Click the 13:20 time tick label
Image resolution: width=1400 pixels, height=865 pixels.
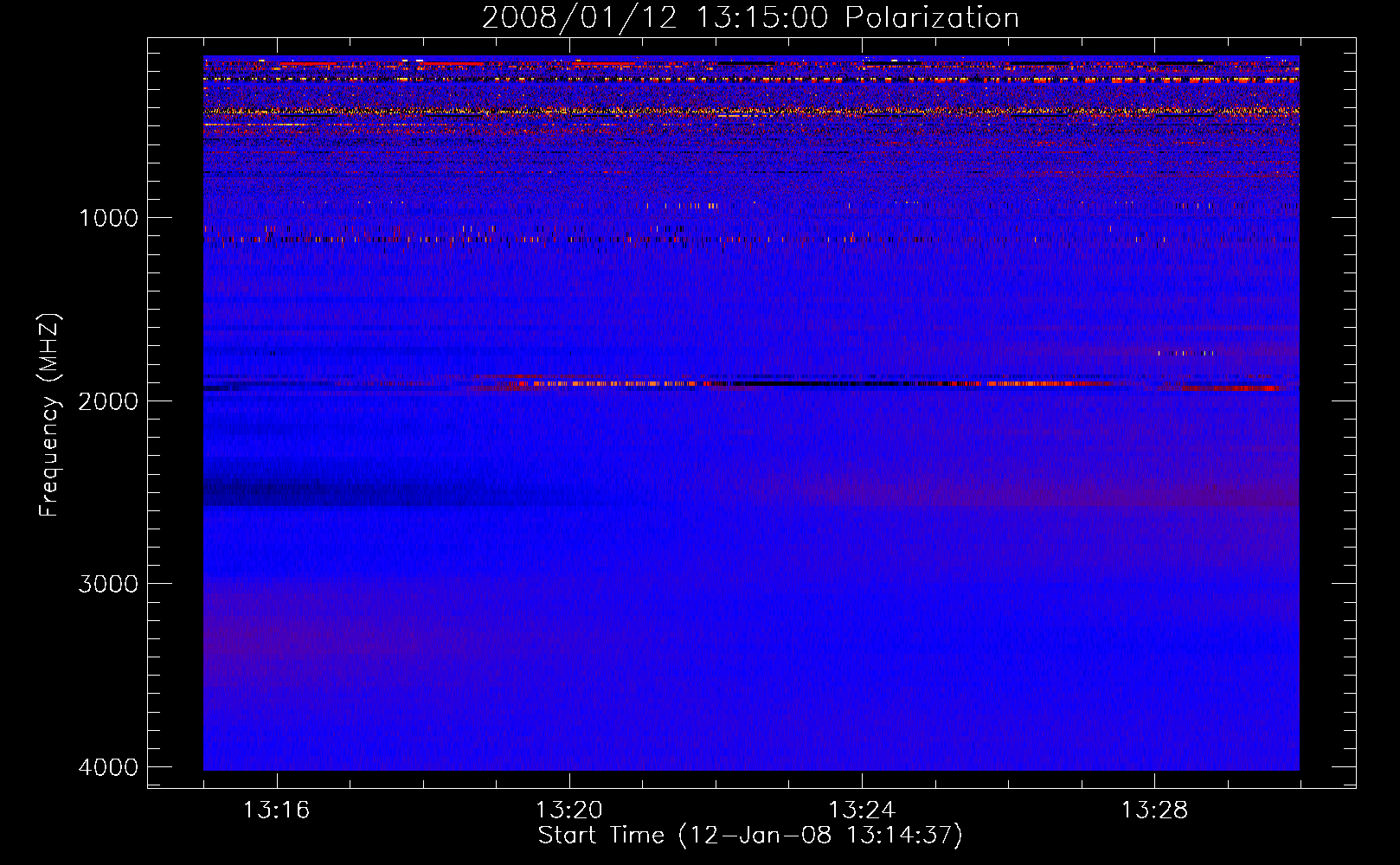[x=568, y=811]
